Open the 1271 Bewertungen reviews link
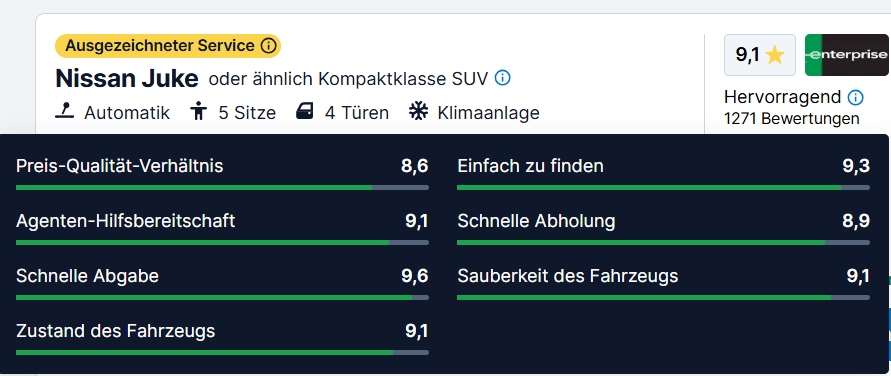Screen dimensions: 891x376 point(792,119)
